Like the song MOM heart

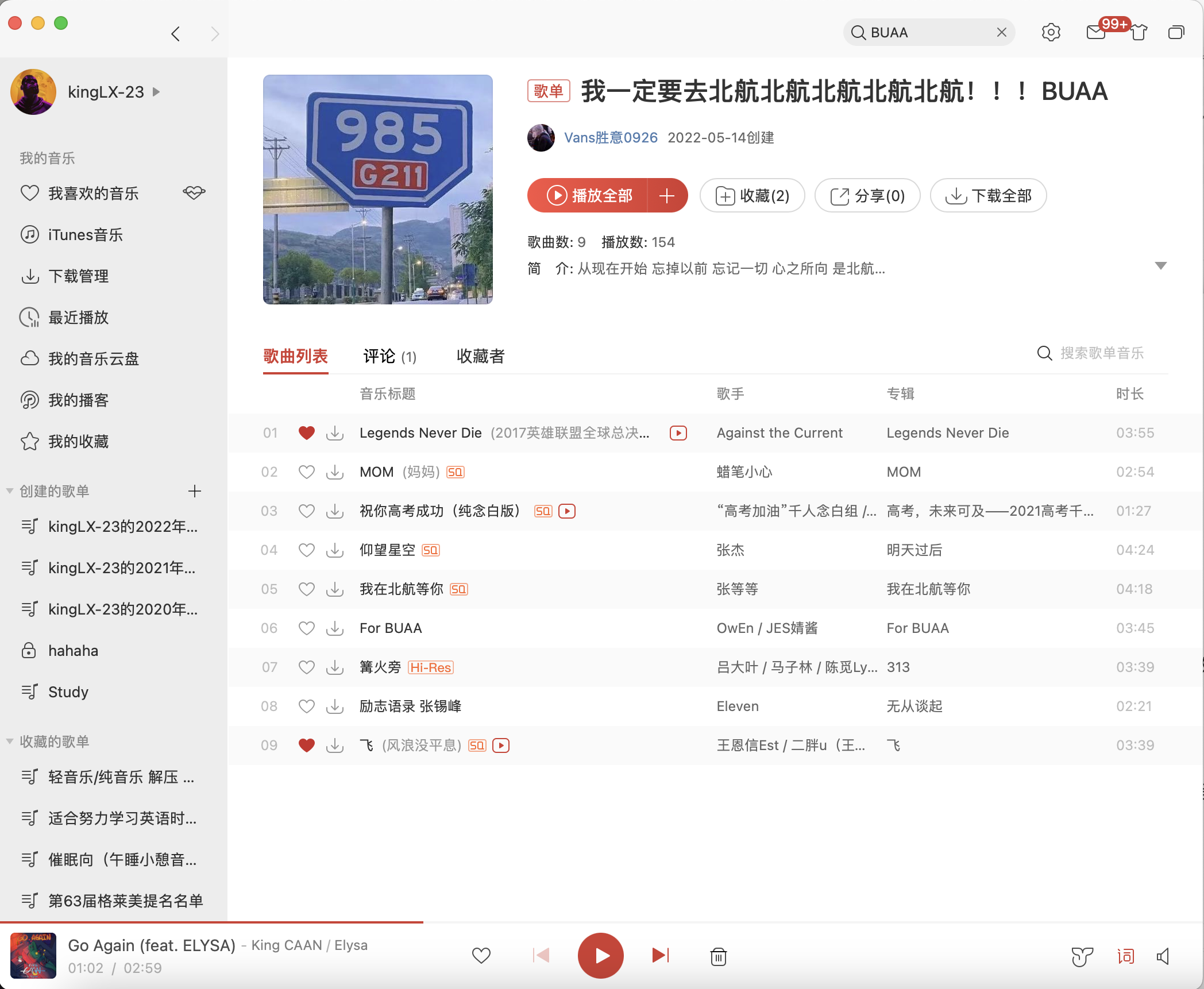pyautogui.click(x=307, y=472)
